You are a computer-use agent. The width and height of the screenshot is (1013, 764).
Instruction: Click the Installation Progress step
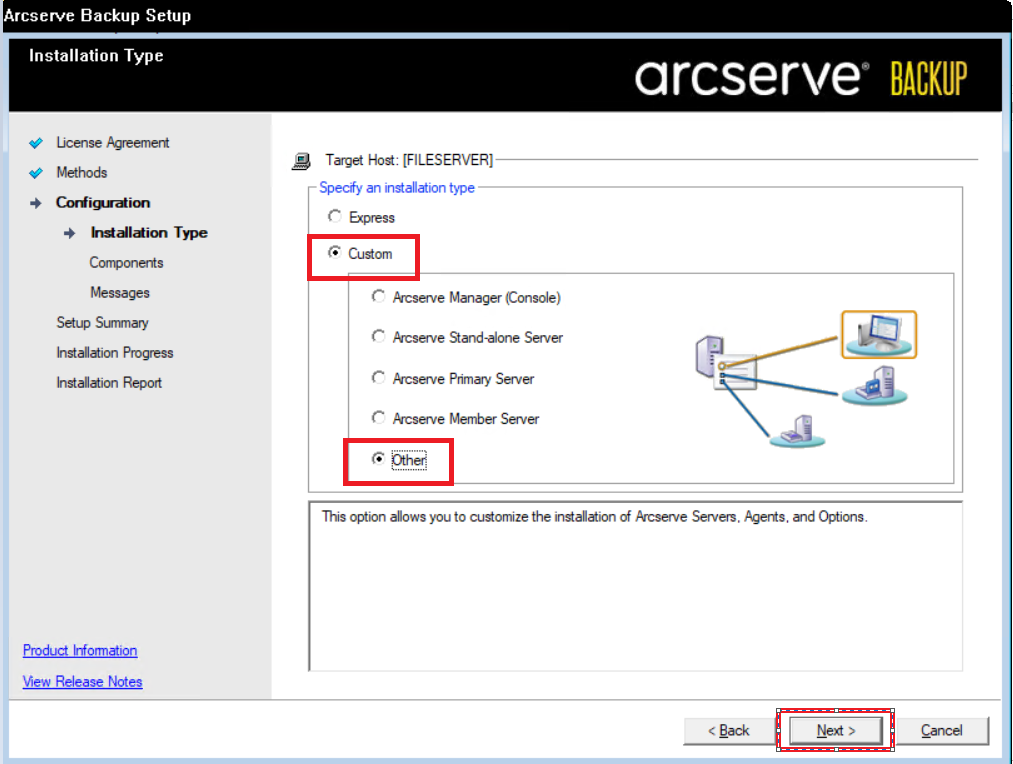click(x=114, y=353)
